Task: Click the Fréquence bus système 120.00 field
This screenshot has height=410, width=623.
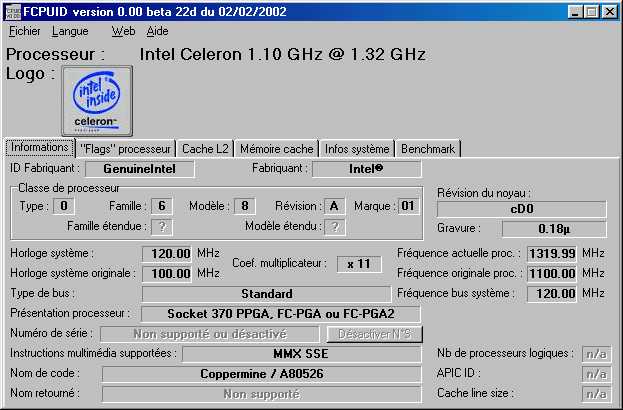Action: click(x=552, y=294)
